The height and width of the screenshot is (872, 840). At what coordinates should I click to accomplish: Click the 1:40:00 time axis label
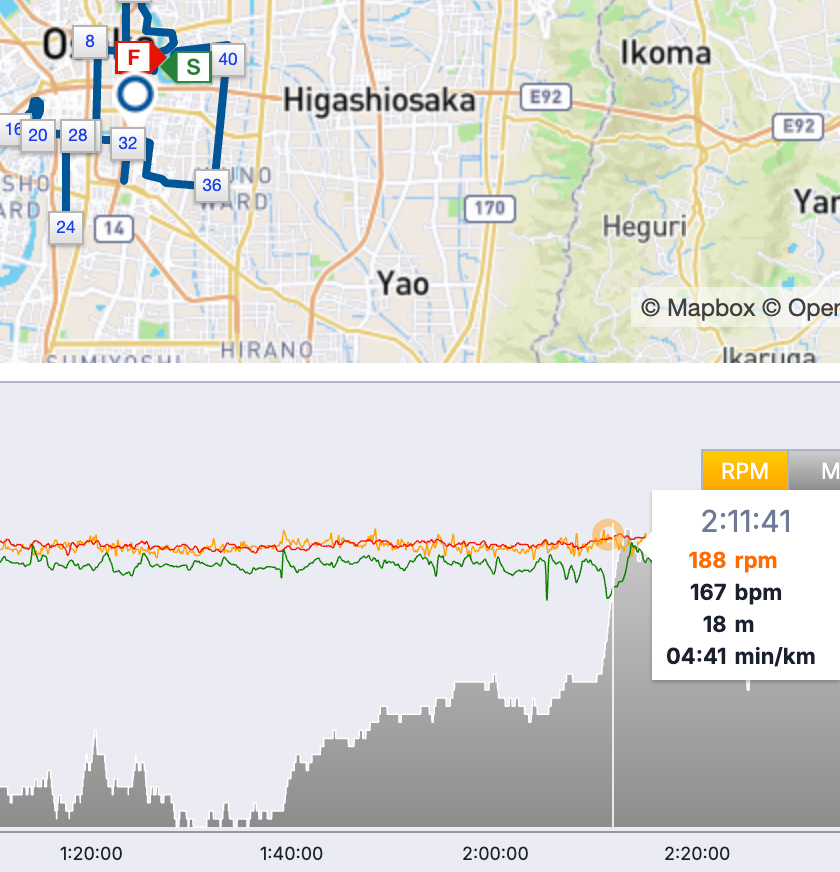pyautogui.click(x=291, y=854)
